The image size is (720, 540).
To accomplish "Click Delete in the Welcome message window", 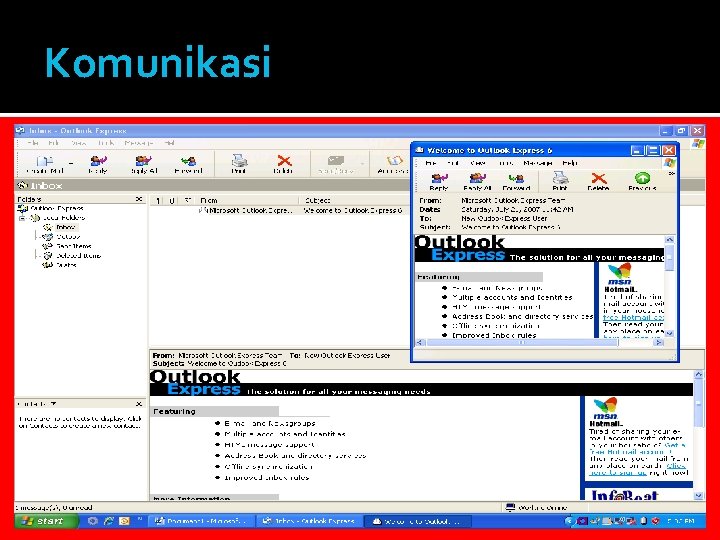I will point(598,182).
